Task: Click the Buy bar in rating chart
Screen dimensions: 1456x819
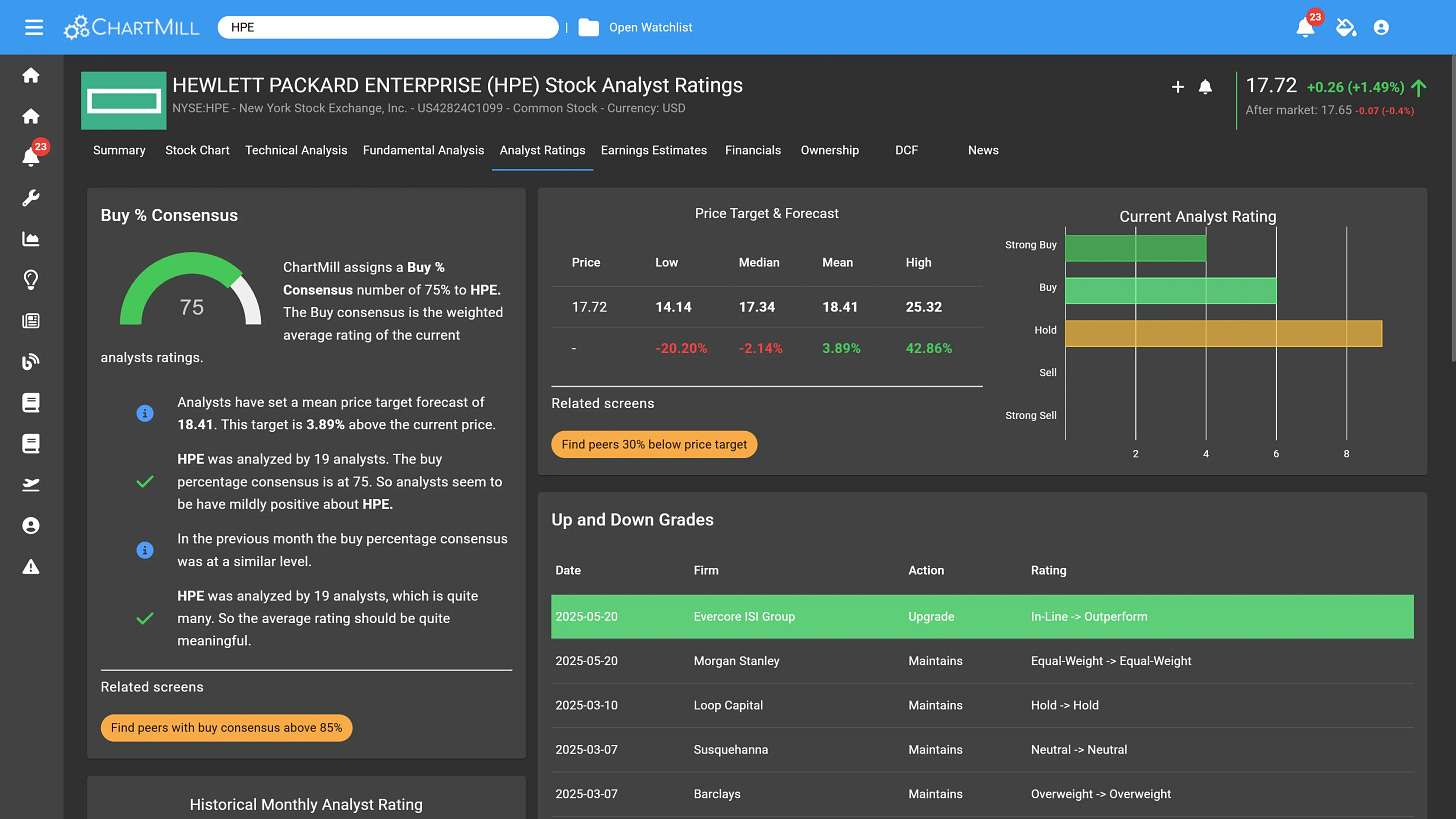Action: point(1170,290)
